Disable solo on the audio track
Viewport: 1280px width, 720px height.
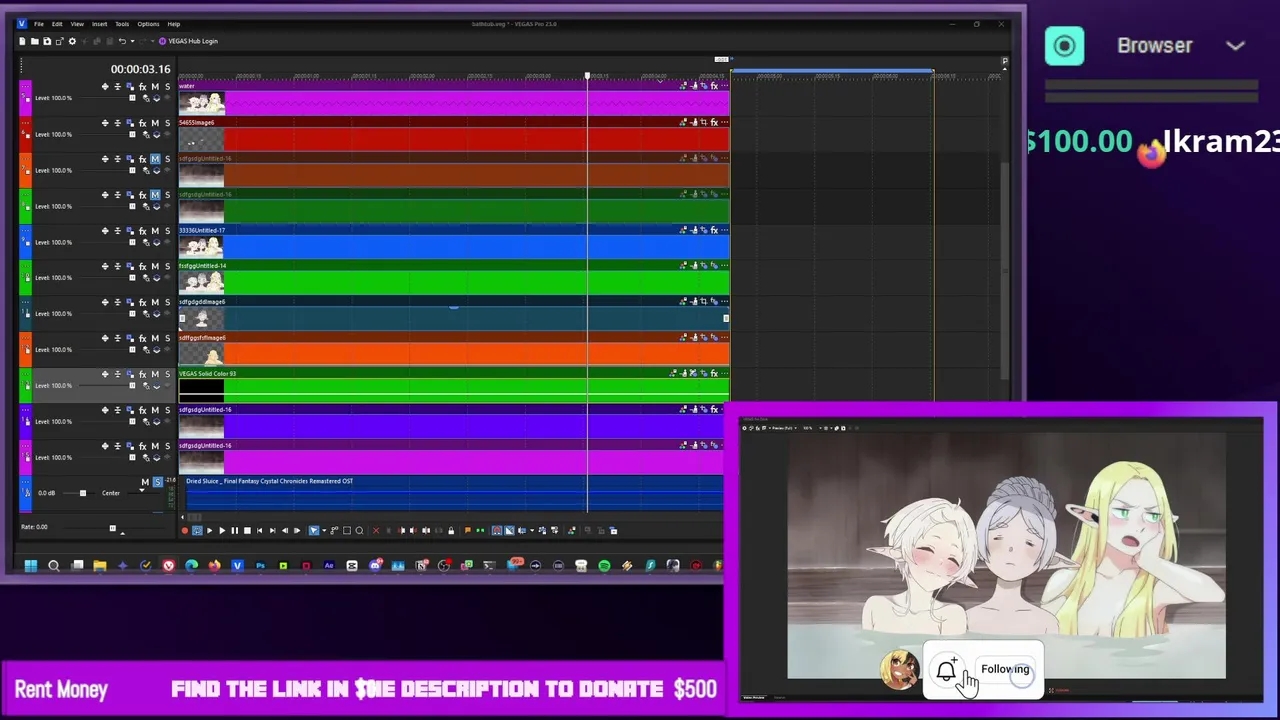[157, 482]
